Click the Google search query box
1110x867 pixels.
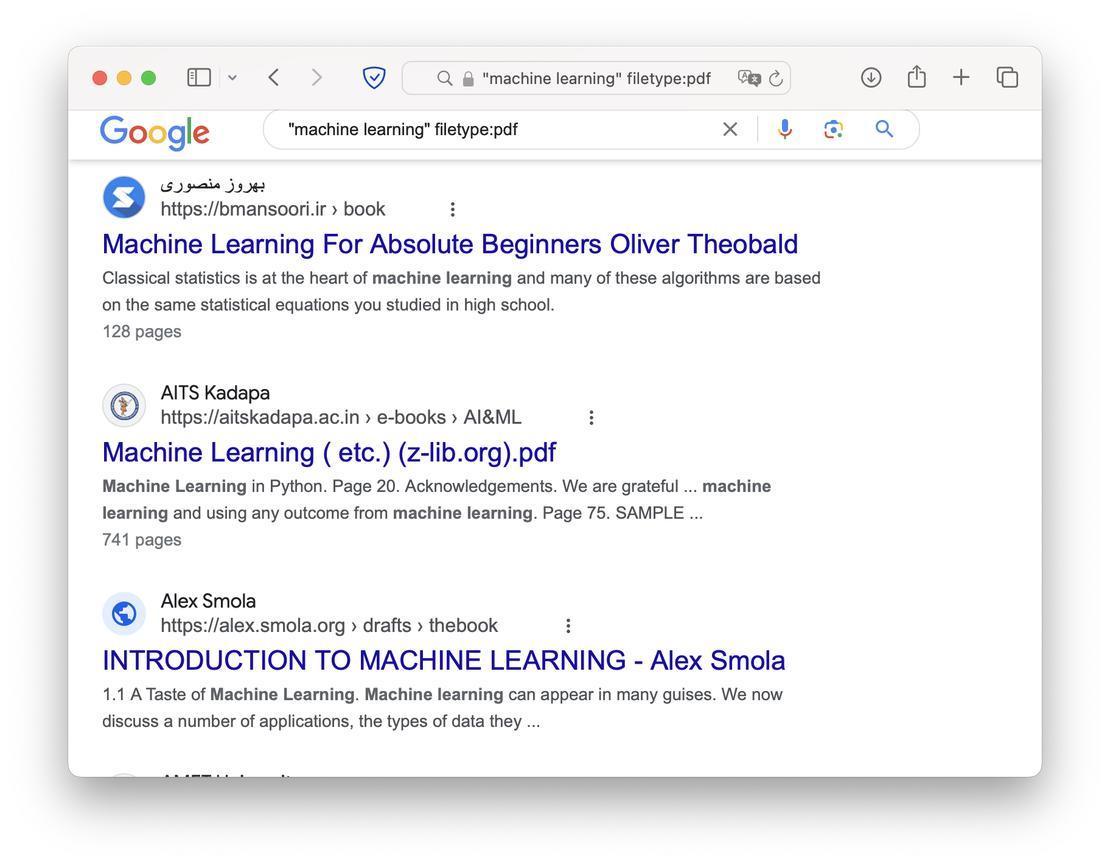click(496, 130)
